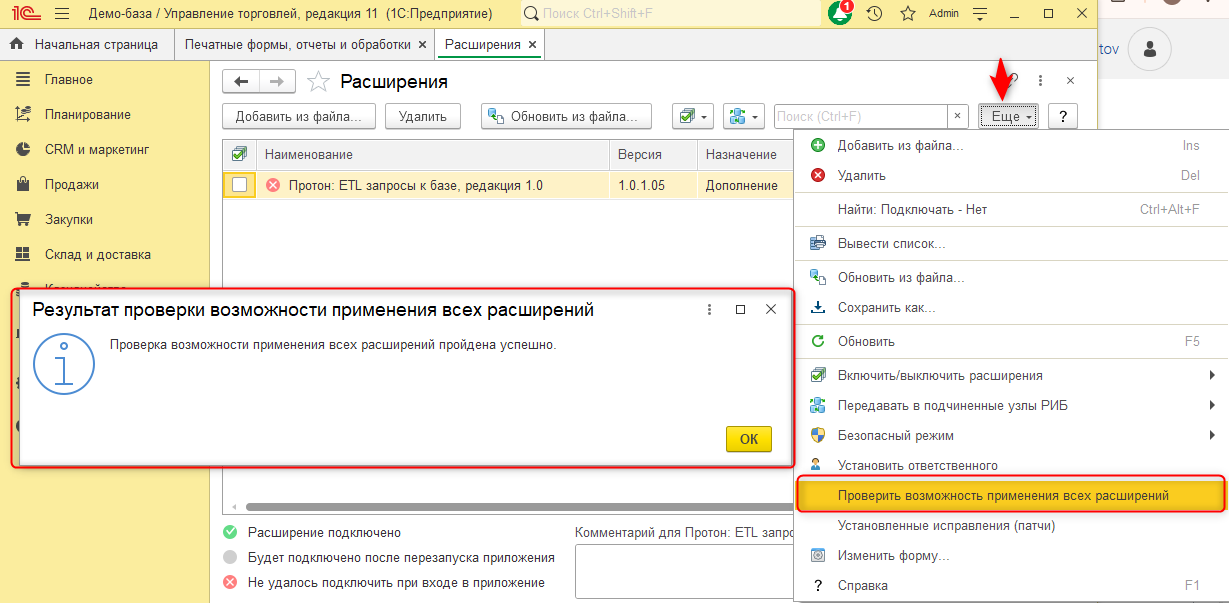Open the 1C main menu hamburger icon
The height and width of the screenshot is (603, 1229).
[x=63, y=14]
